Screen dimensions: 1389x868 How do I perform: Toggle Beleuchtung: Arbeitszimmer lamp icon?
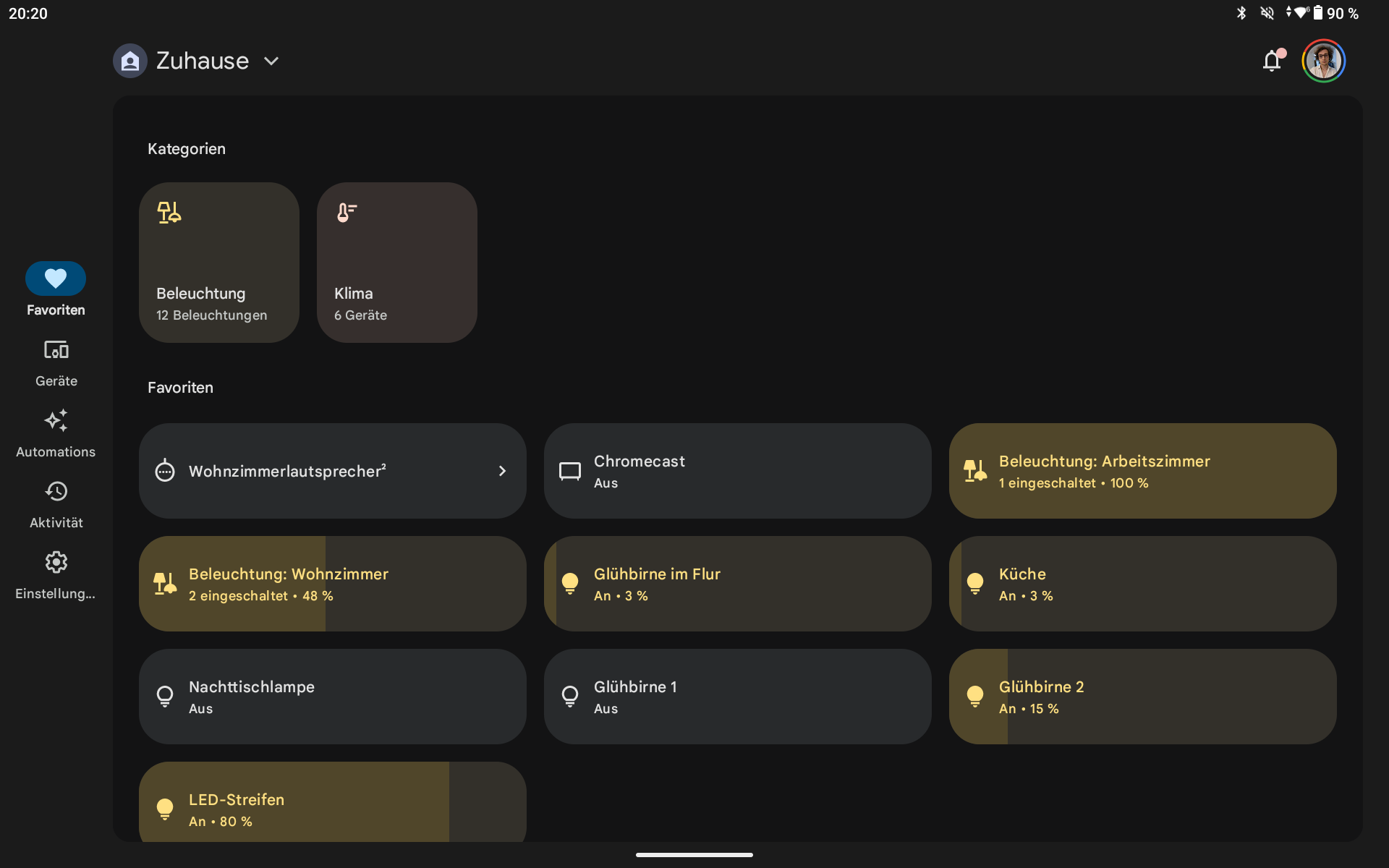[975, 471]
